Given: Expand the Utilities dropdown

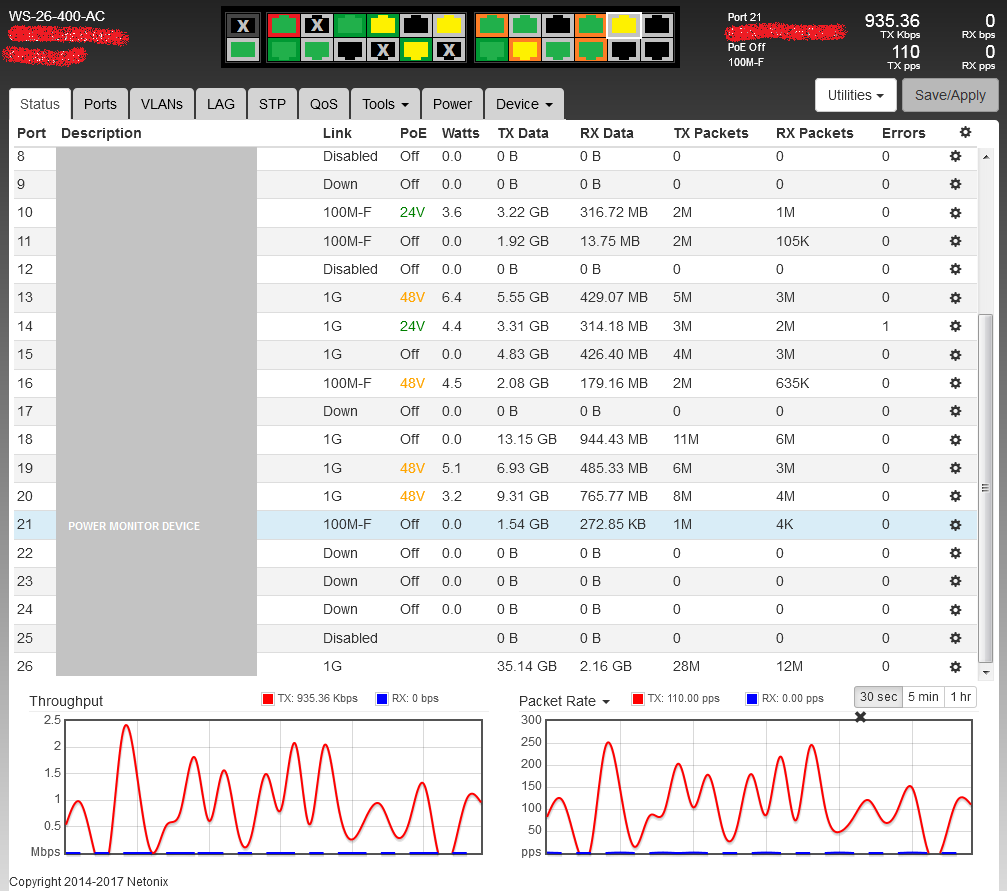Looking at the screenshot, I should (x=855, y=95).
